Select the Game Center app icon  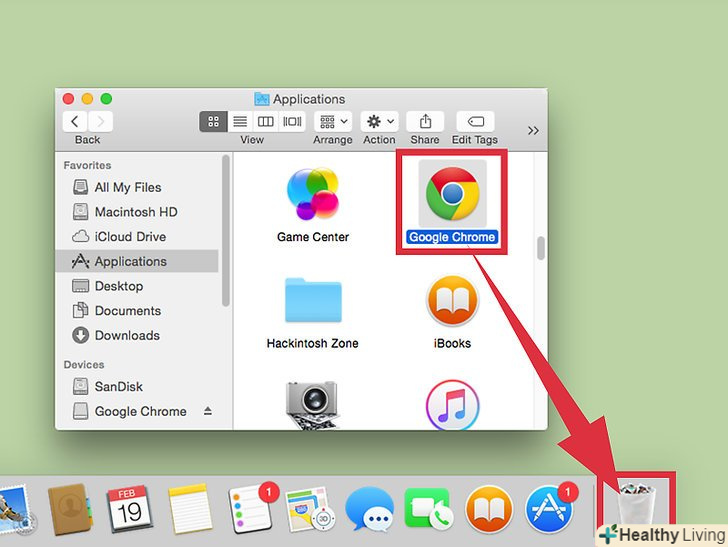pos(313,193)
